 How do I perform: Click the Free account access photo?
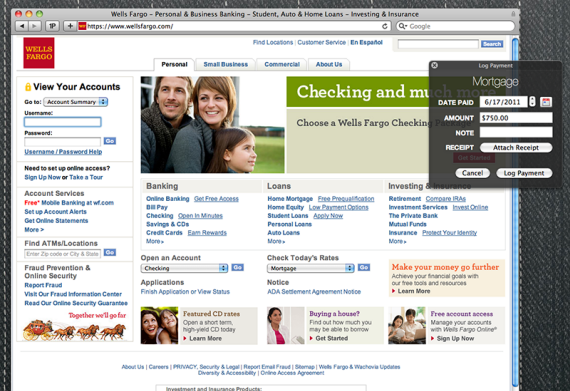pyautogui.click(x=407, y=326)
